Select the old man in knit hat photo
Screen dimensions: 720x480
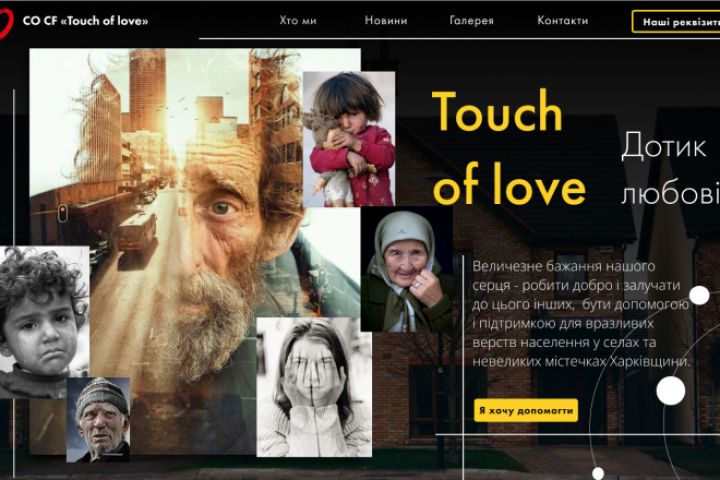tap(98, 420)
